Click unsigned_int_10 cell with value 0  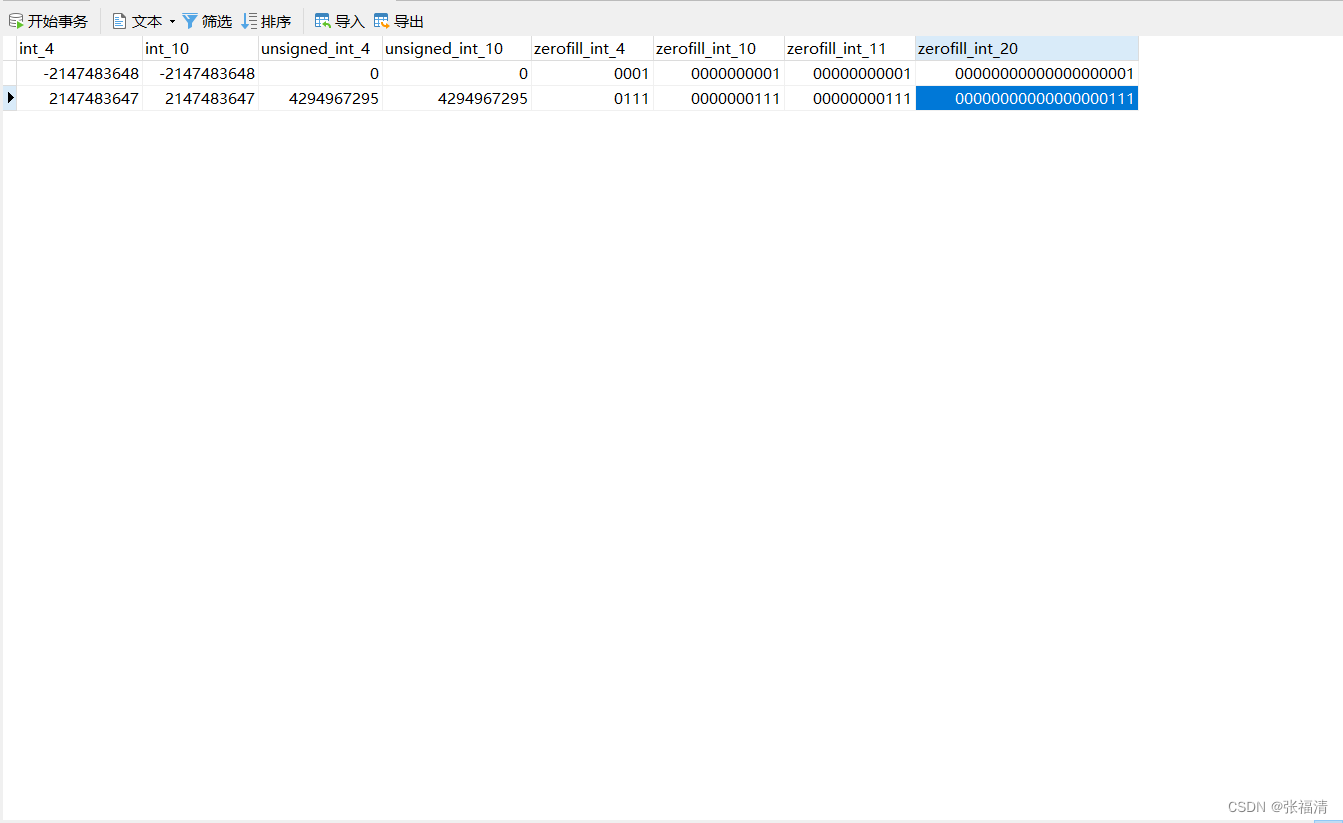tap(456, 73)
